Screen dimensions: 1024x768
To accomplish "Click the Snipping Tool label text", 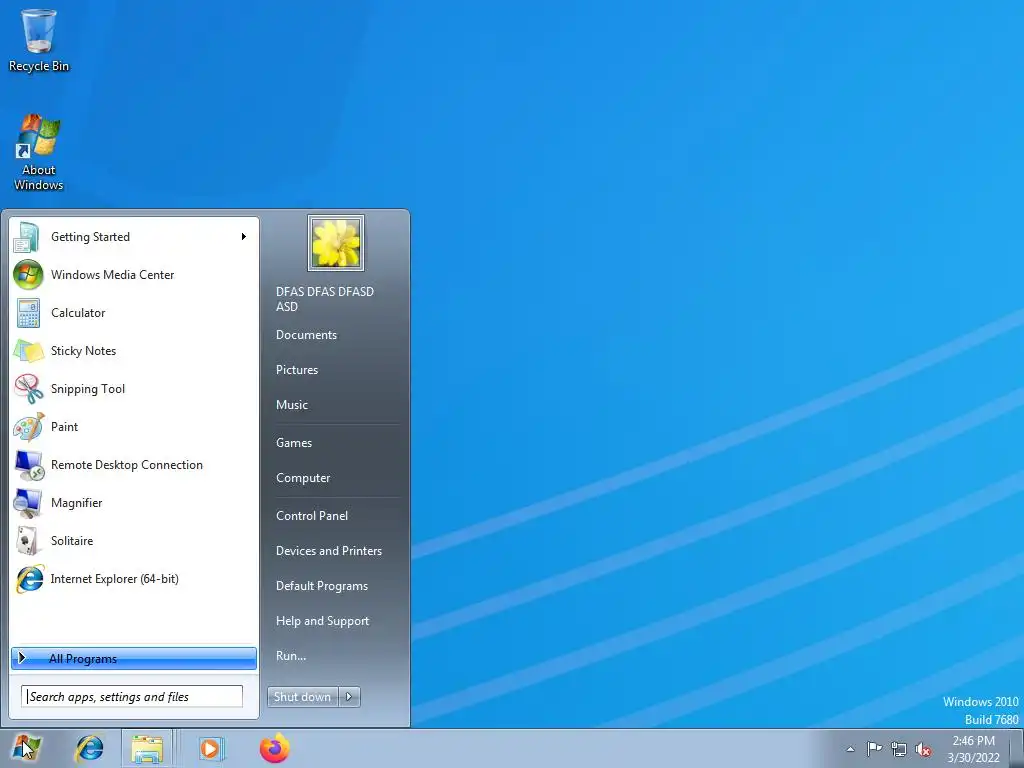I will tap(88, 389).
